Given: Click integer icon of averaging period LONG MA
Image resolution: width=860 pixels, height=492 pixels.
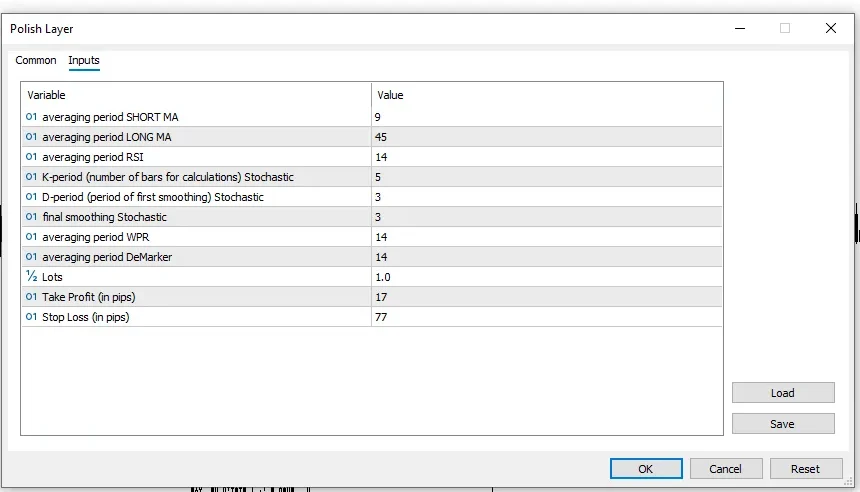Looking at the screenshot, I should point(31,137).
